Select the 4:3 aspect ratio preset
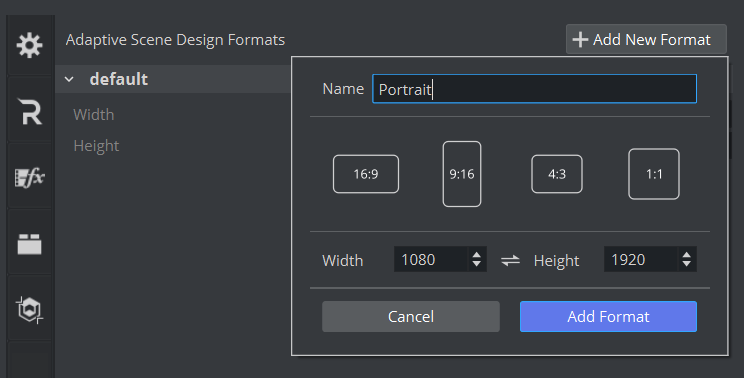 tap(557, 174)
